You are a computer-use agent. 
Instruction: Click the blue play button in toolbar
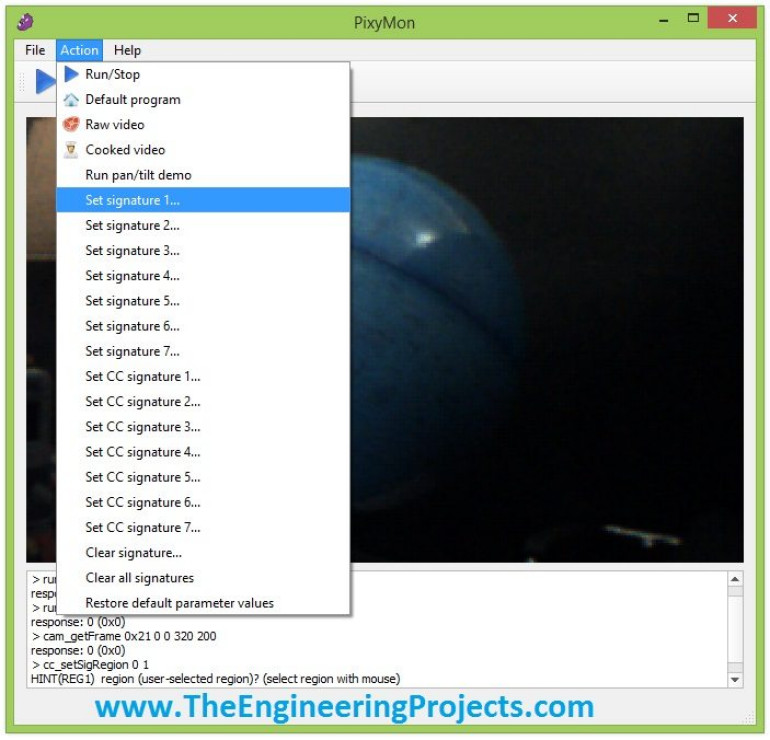44,81
